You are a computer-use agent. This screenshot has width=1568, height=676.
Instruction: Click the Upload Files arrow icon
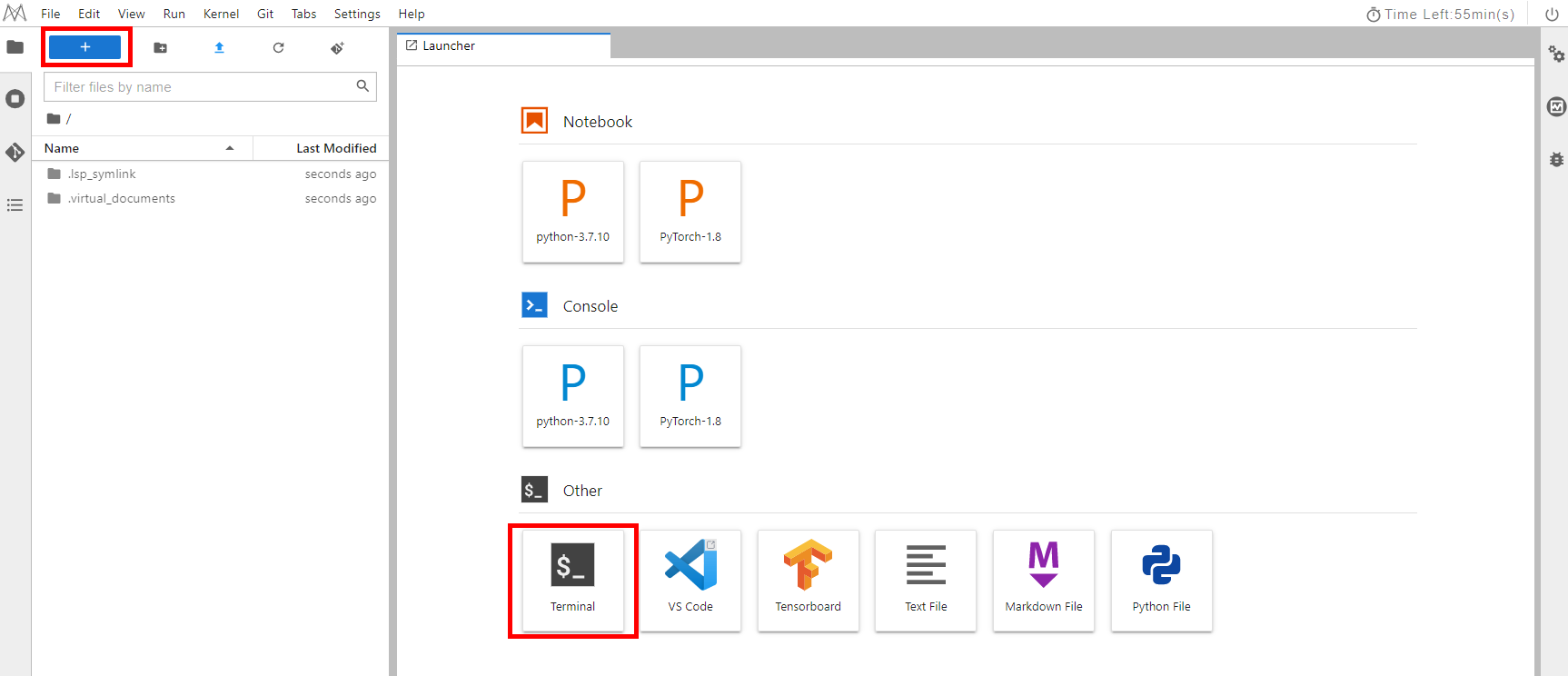(x=219, y=48)
